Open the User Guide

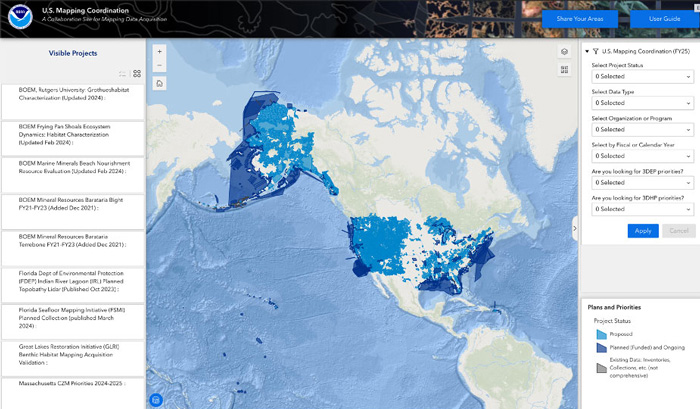664,19
